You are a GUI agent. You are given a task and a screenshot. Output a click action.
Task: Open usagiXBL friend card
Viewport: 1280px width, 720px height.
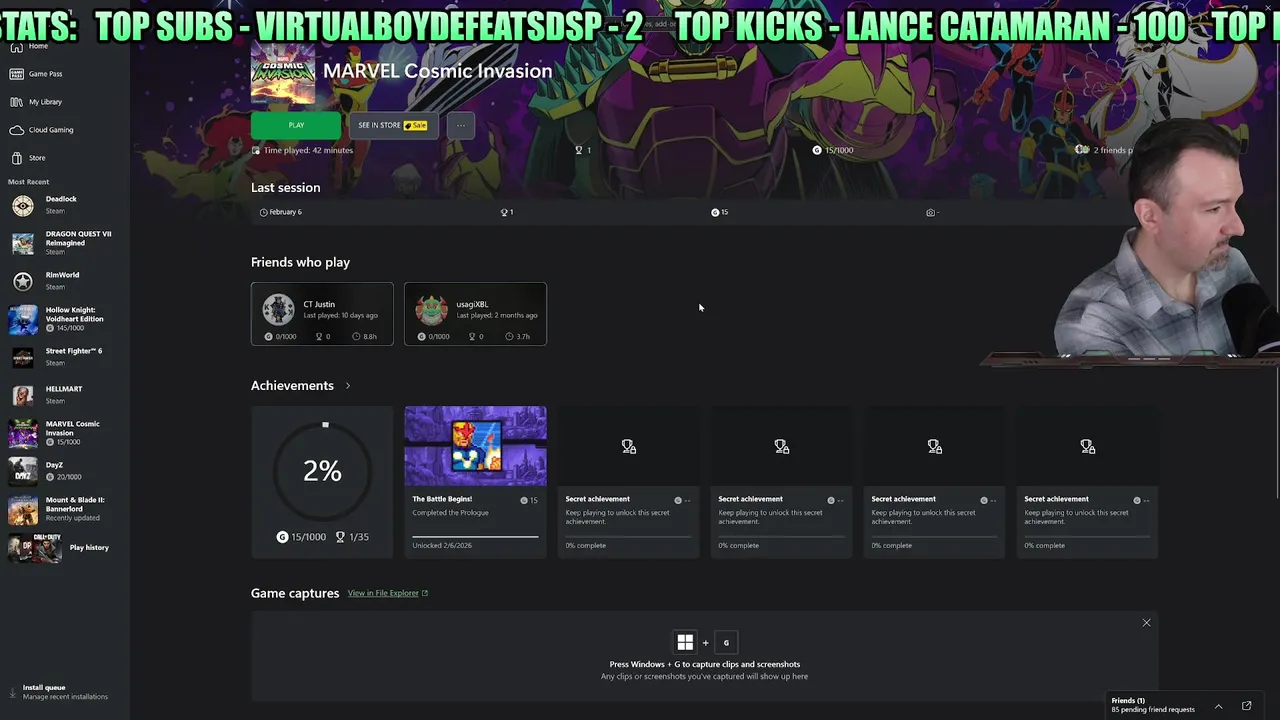pyautogui.click(x=475, y=314)
